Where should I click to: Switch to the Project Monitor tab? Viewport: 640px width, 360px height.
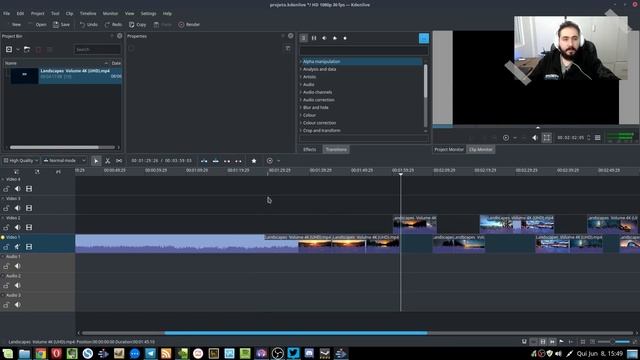449,149
